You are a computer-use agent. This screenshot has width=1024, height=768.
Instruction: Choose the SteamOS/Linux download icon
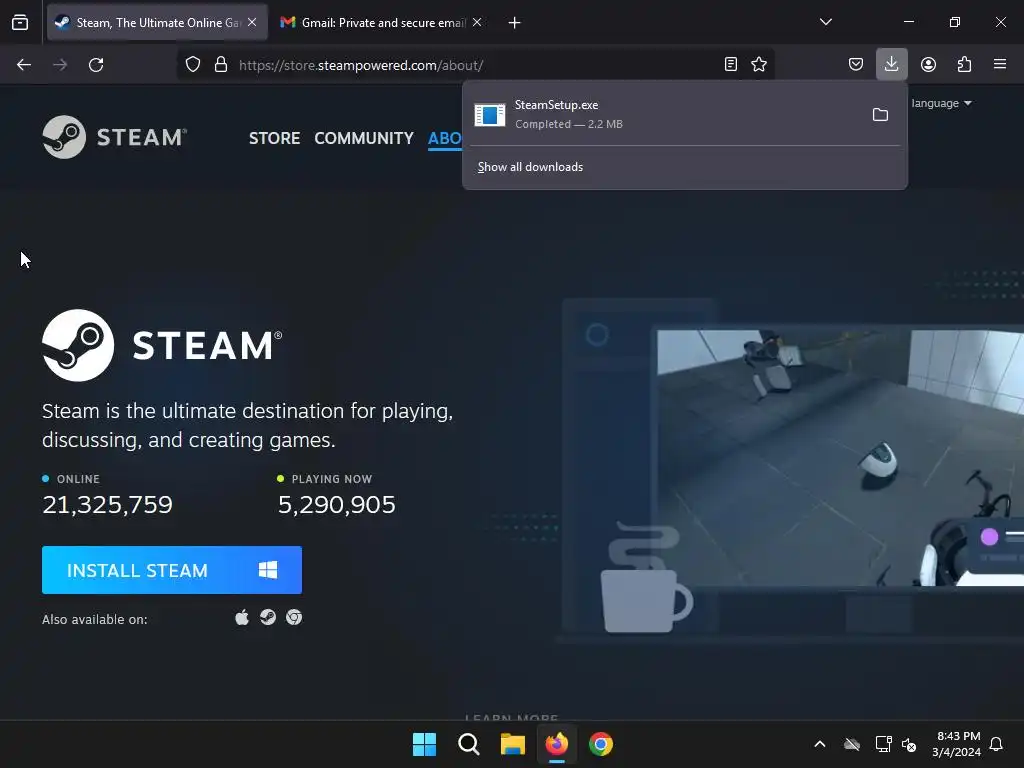(268, 617)
